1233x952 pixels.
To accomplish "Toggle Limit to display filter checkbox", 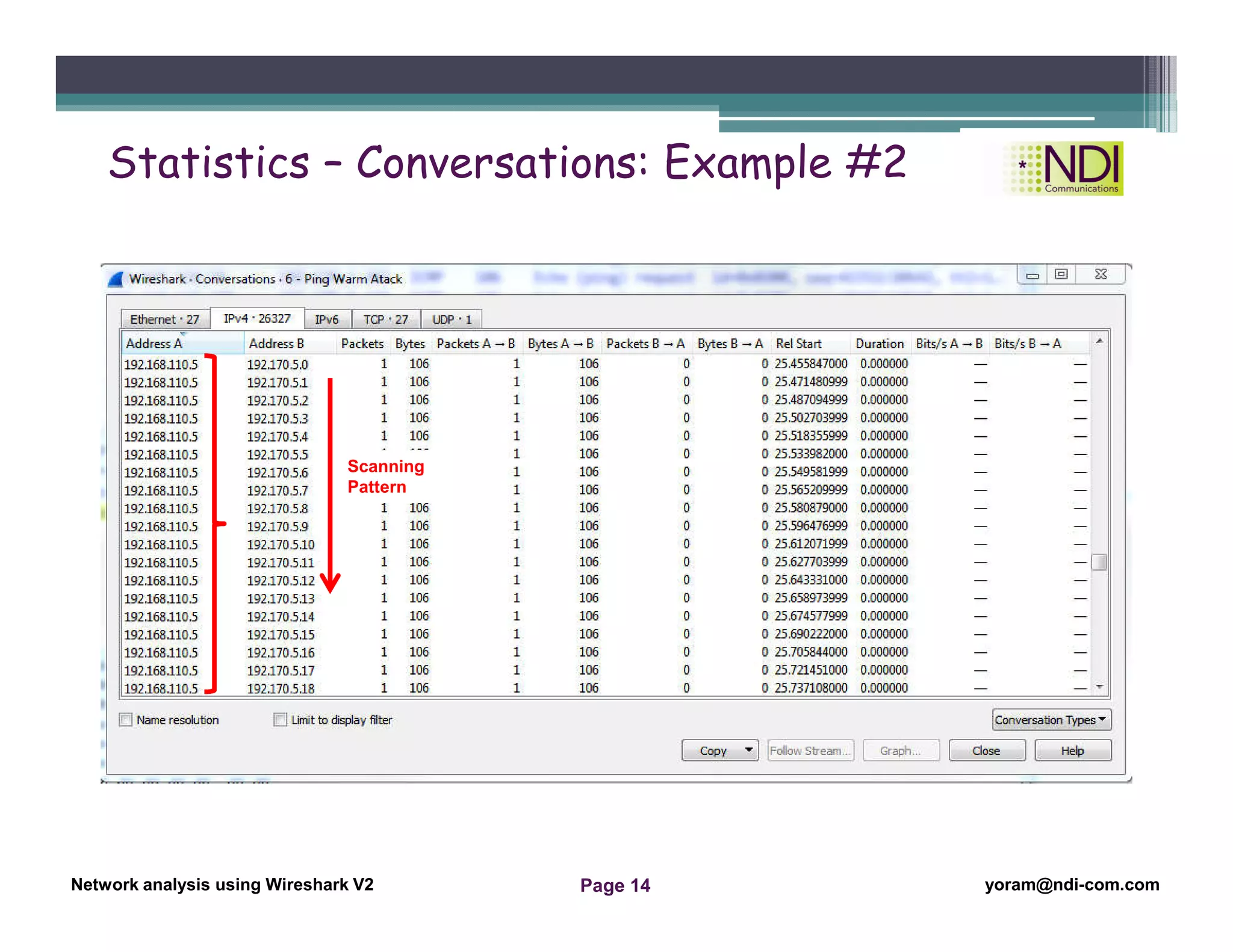I will [x=280, y=720].
